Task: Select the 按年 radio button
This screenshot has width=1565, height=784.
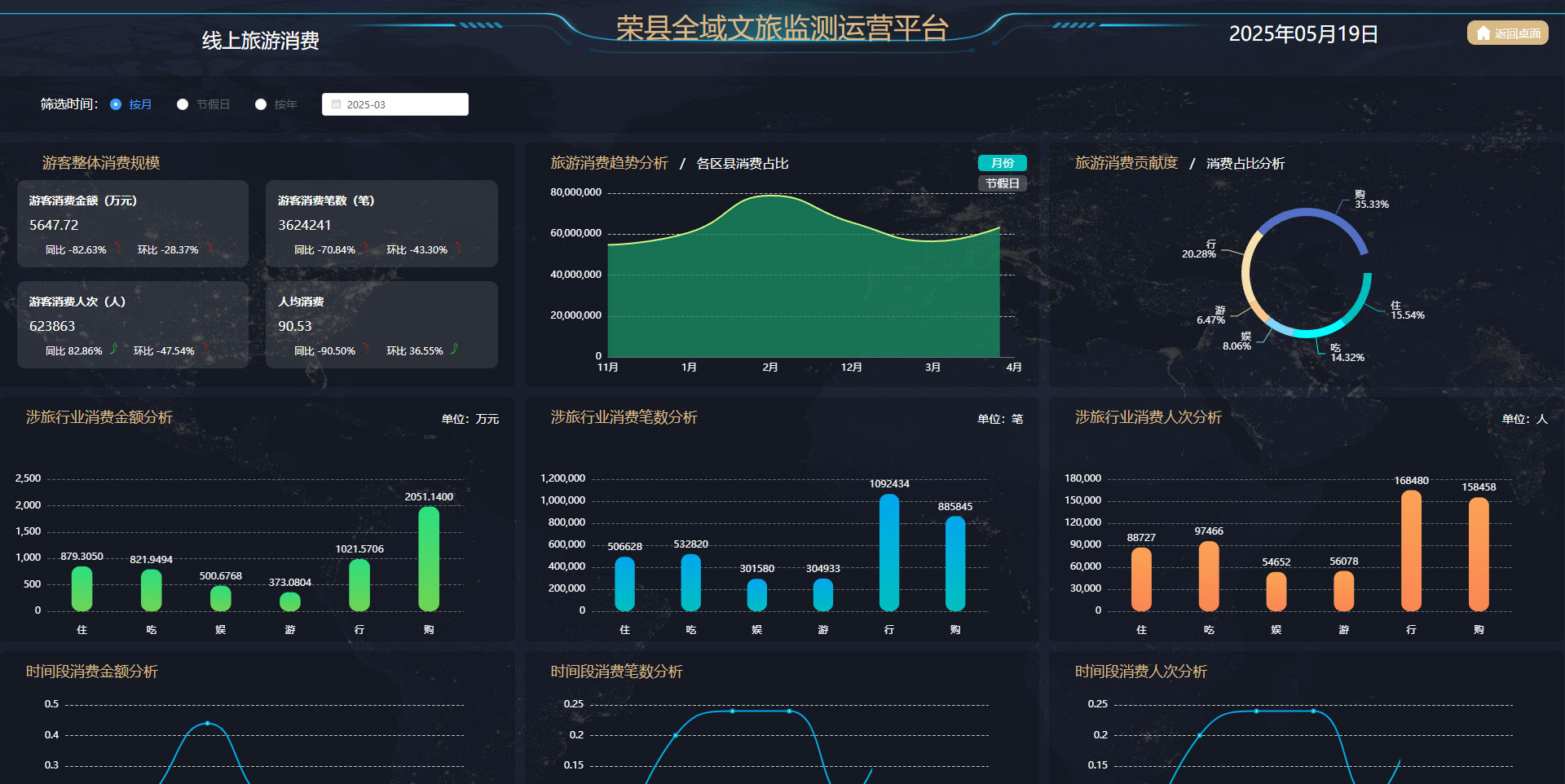Action: point(261,104)
